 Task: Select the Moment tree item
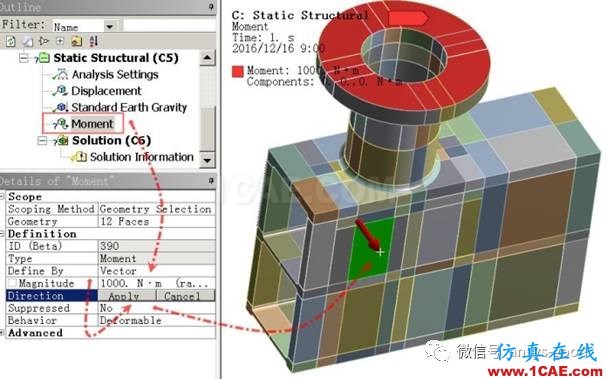[x=92, y=124]
